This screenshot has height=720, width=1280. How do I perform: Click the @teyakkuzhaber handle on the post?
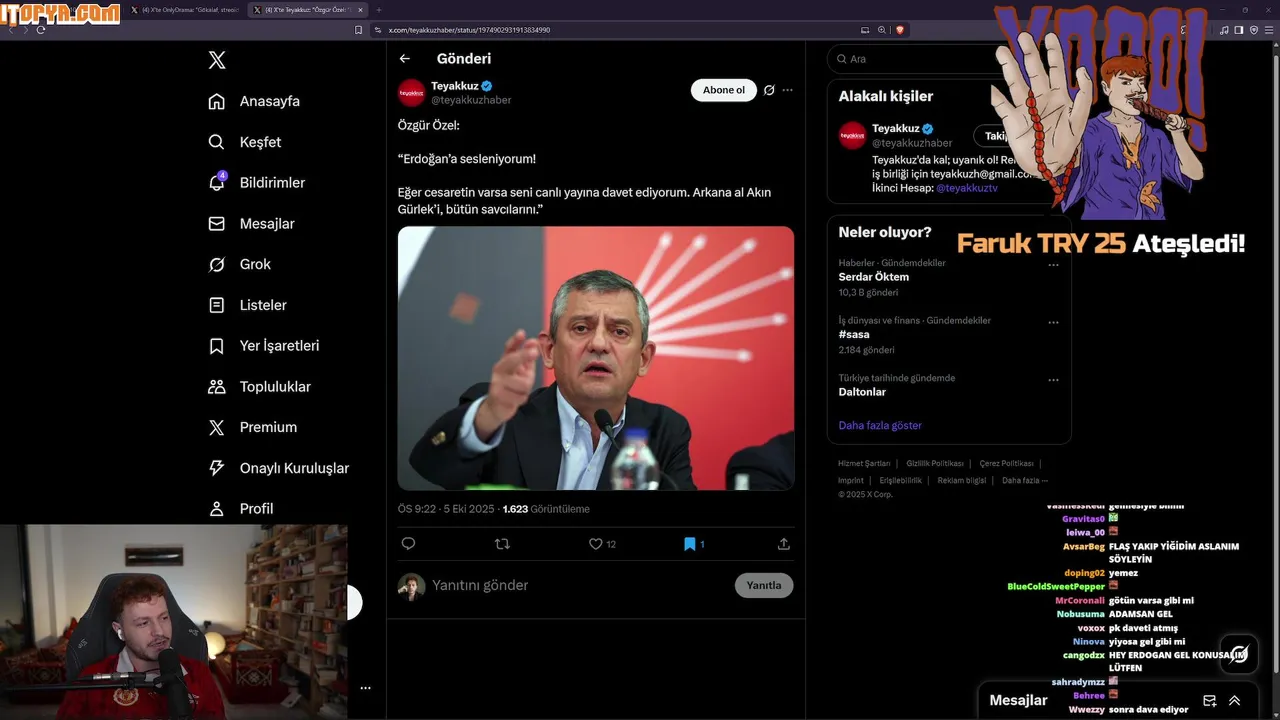pyautogui.click(x=471, y=100)
